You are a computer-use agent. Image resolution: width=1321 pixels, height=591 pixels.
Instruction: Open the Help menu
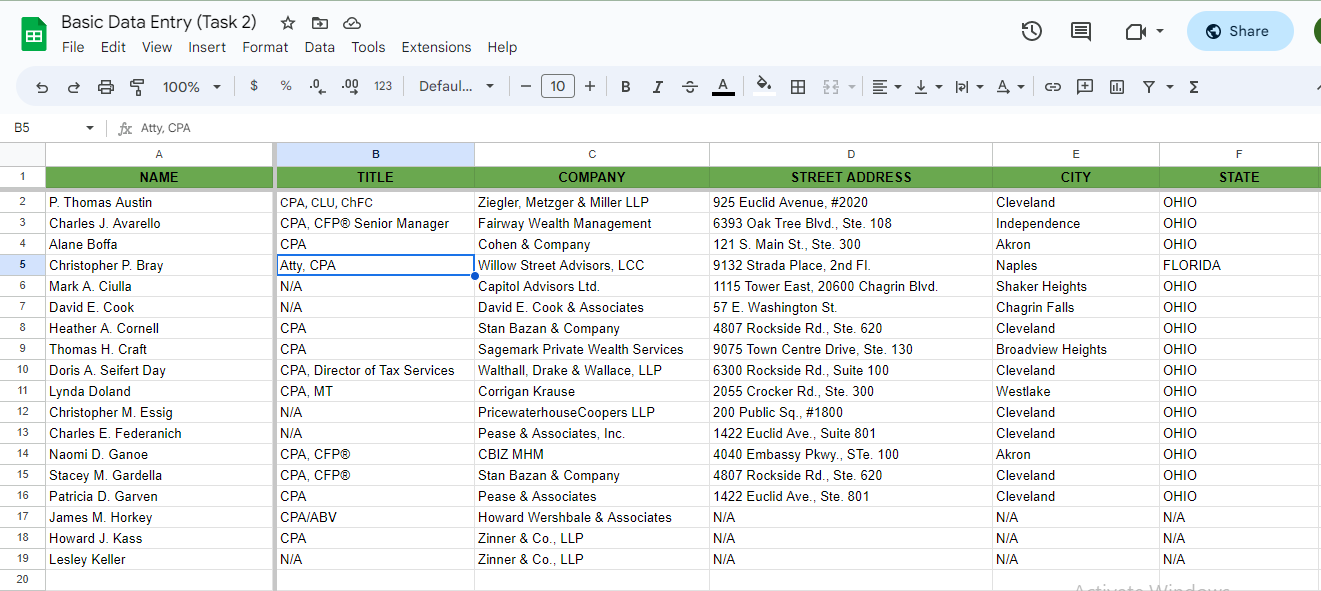coord(502,47)
